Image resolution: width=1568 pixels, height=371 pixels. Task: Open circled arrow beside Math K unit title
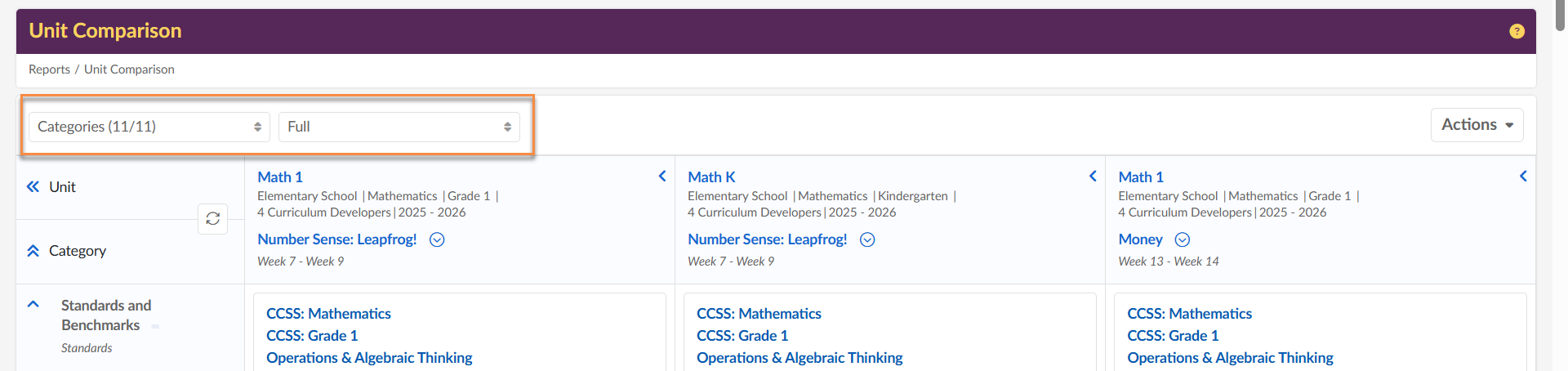[x=867, y=239]
